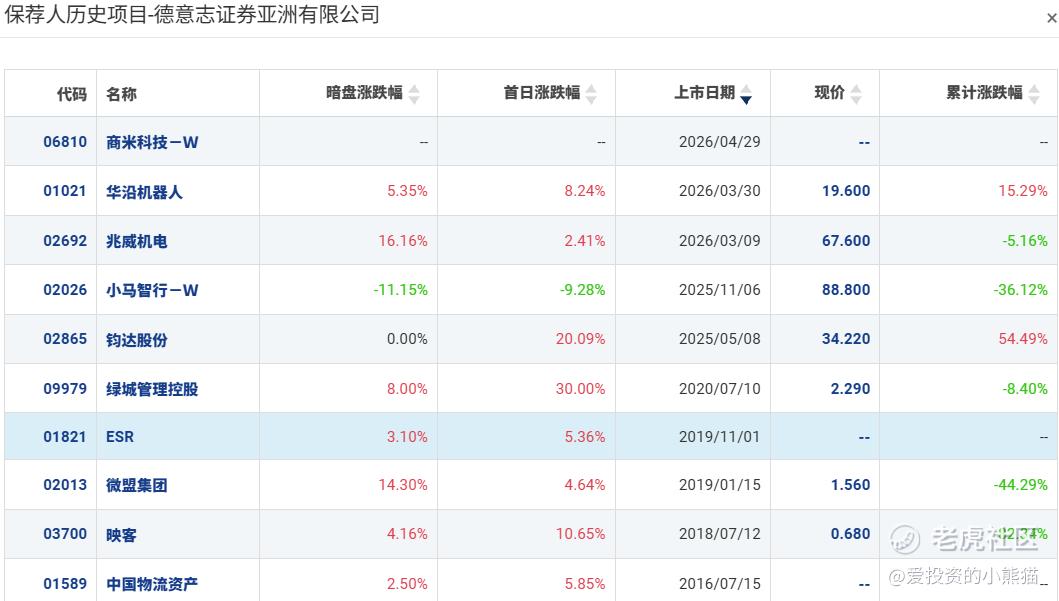Open stock 中国物流资产

[x=152, y=583]
